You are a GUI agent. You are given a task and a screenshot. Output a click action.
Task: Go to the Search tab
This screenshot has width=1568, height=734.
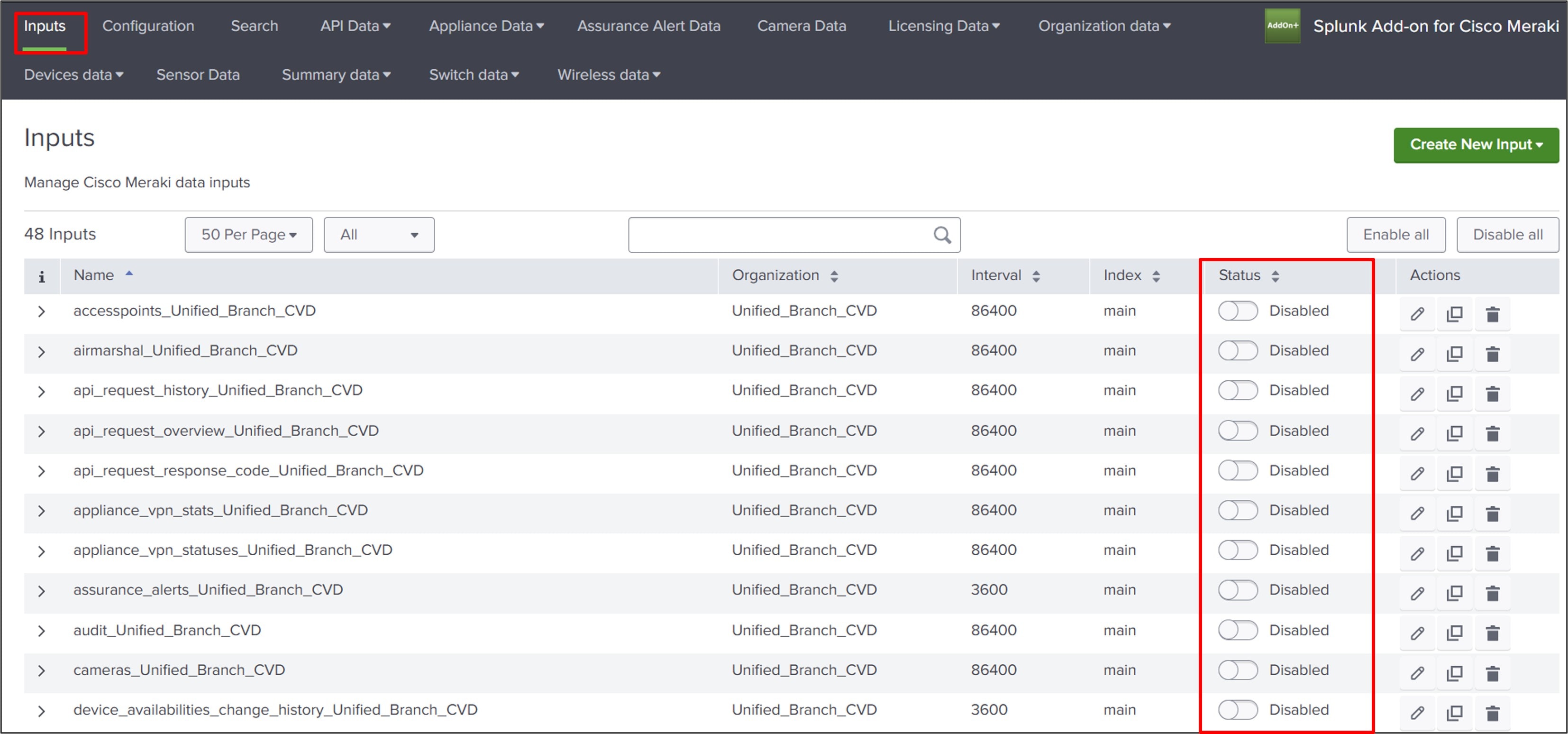click(255, 26)
